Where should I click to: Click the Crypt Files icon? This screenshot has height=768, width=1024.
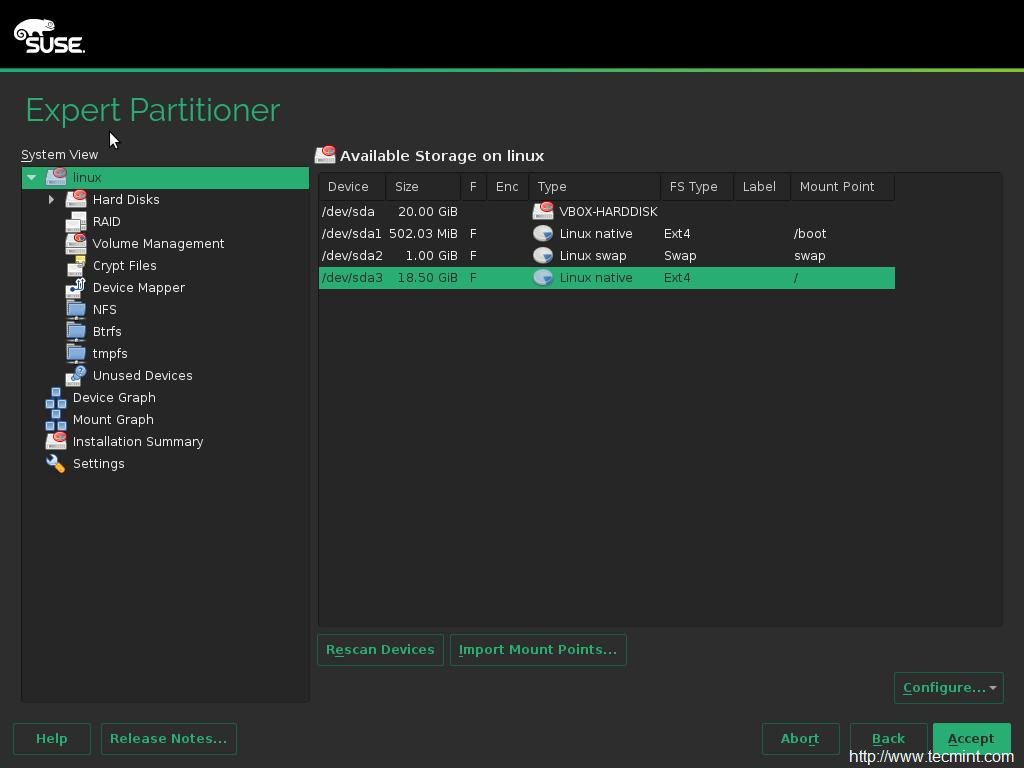point(76,265)
